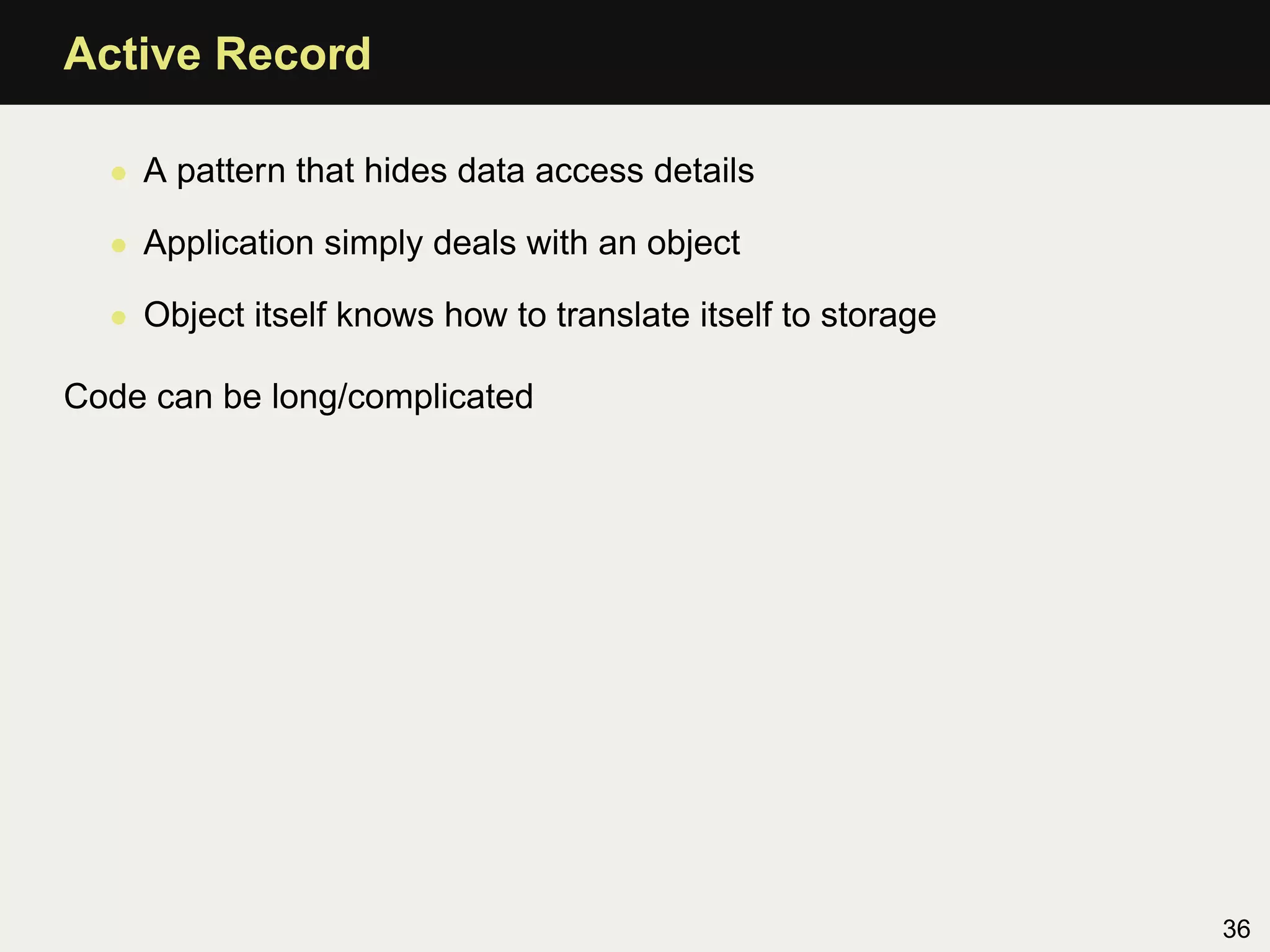Click the word "object" ending the second bullet
Image resolution: width=1270 pixels, height=952 pixels.
pos(693,243)
